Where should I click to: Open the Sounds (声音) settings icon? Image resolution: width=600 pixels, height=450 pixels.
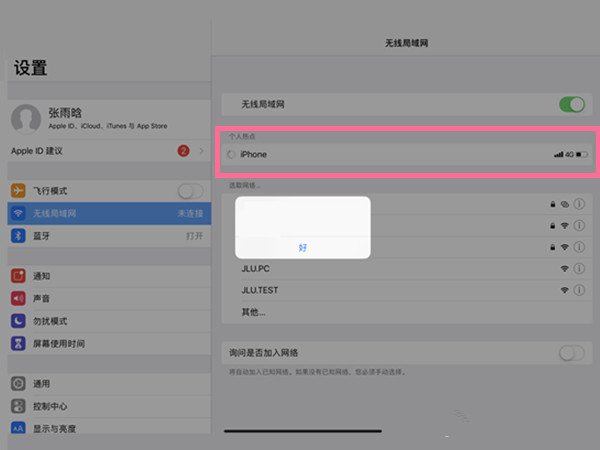[18, 297]
